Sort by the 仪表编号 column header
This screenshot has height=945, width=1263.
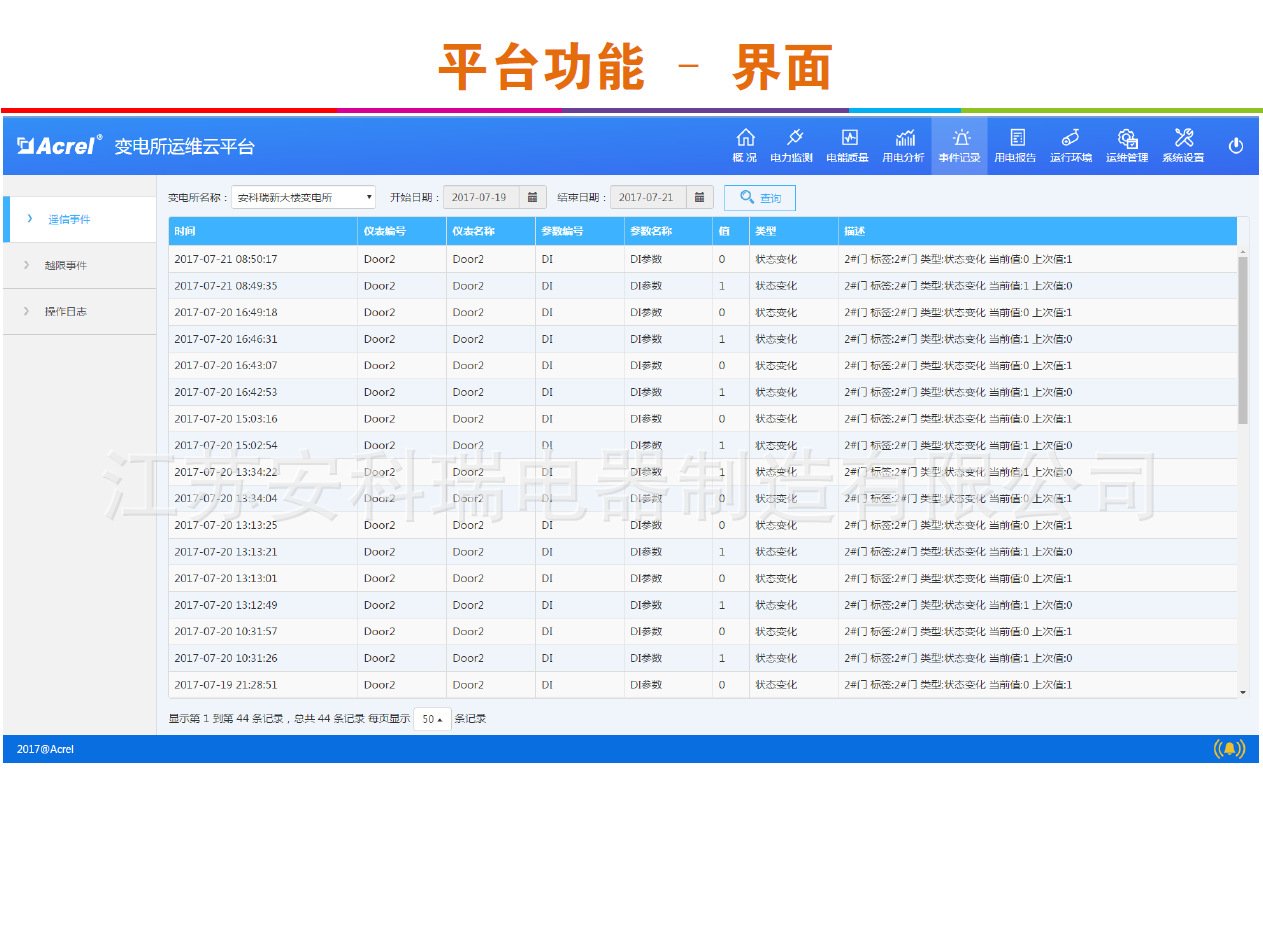click(402, 231)
